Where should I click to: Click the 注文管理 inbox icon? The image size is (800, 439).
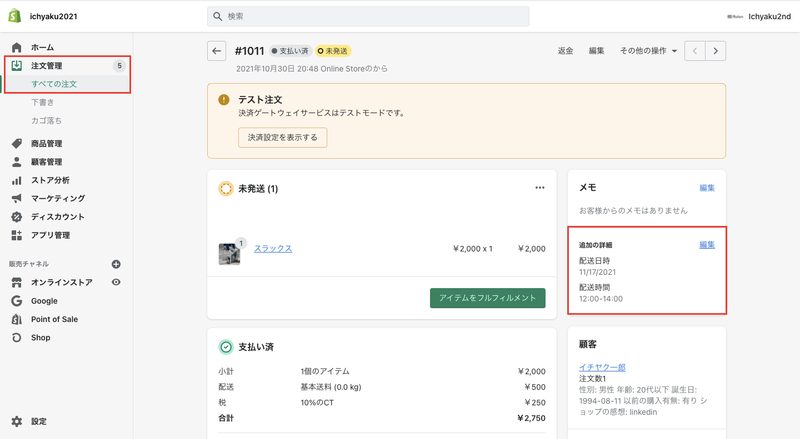tap(16, 65)
